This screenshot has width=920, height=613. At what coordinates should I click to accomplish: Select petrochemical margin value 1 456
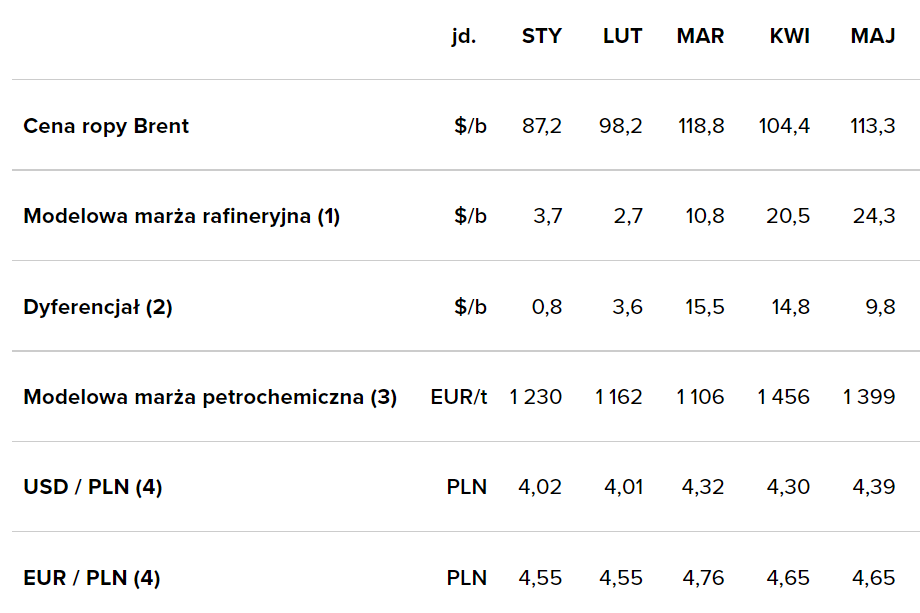click(x=783, y=397)
